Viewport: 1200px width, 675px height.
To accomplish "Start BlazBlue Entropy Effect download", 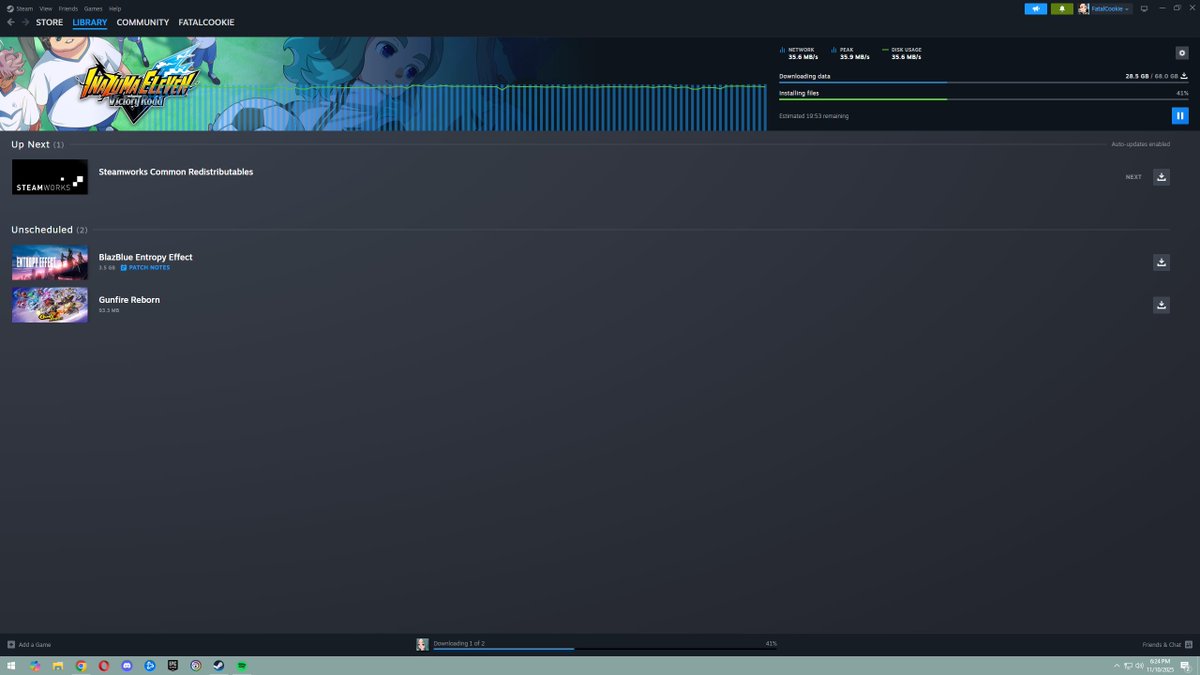I will click(1161, 262).
